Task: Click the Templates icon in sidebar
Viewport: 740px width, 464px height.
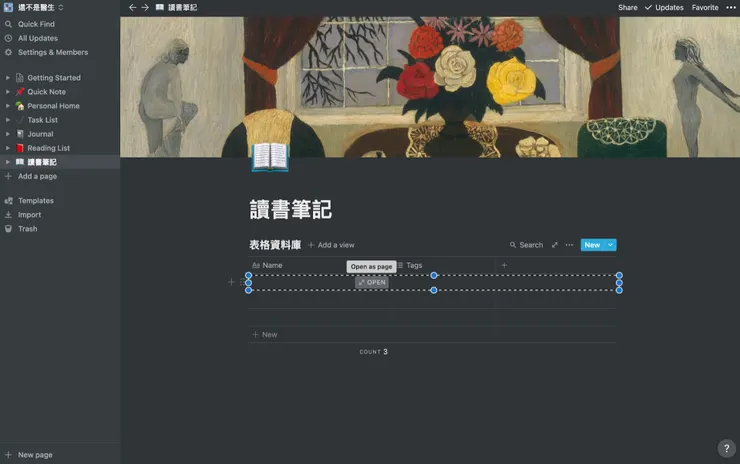Action: (8, 201)
